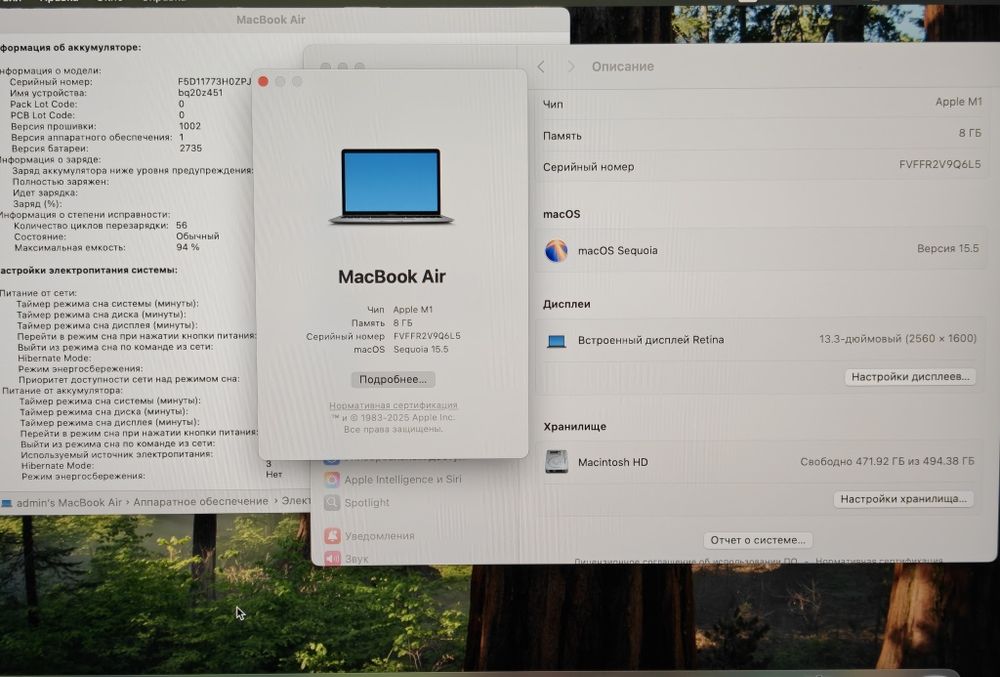Click Максимальная емкость 94 % value

[x=188, y=247]
